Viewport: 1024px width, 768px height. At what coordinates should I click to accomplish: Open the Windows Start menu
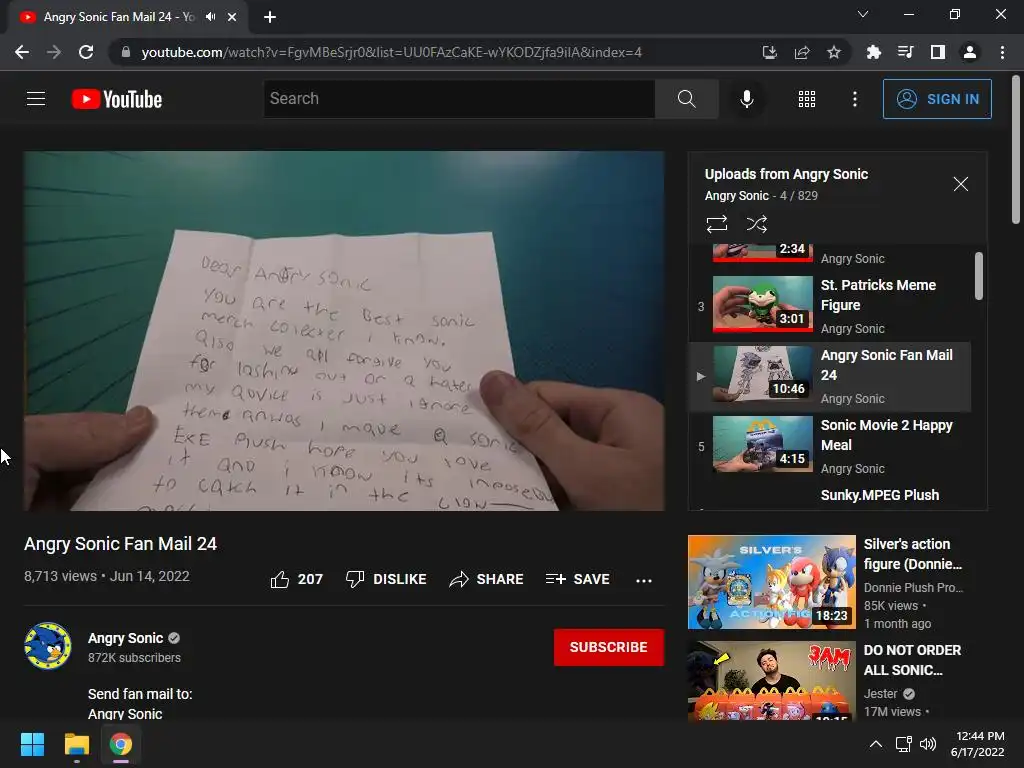coord(32,744)
